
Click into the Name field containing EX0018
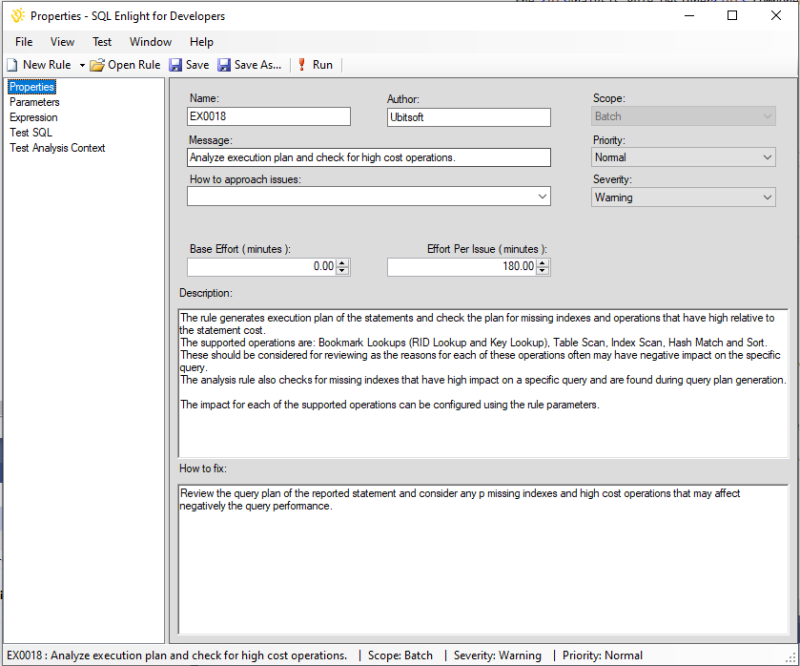[269, 116]
